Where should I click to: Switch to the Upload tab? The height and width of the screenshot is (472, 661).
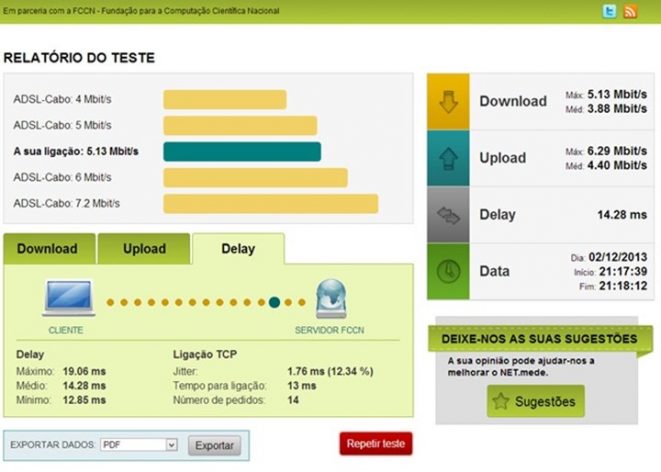click(144, 249)
